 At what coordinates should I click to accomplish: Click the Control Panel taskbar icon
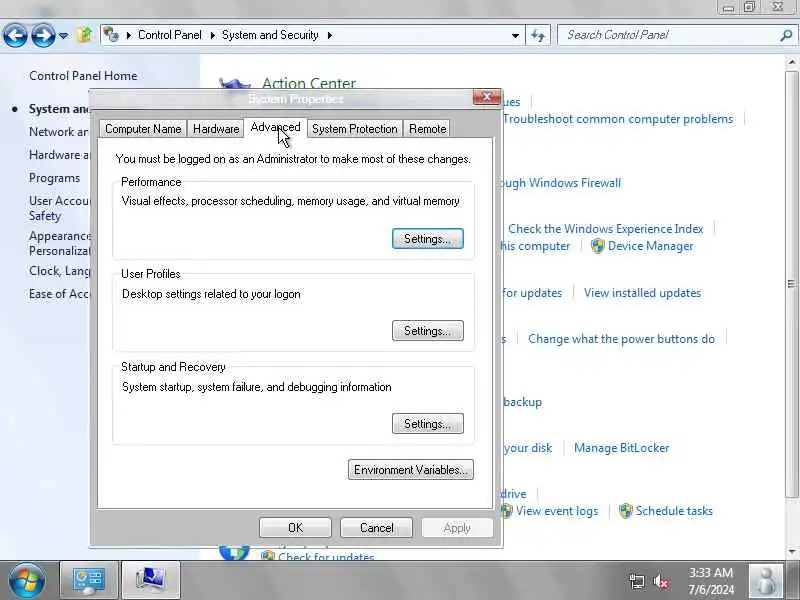click(x=89, y=580)
